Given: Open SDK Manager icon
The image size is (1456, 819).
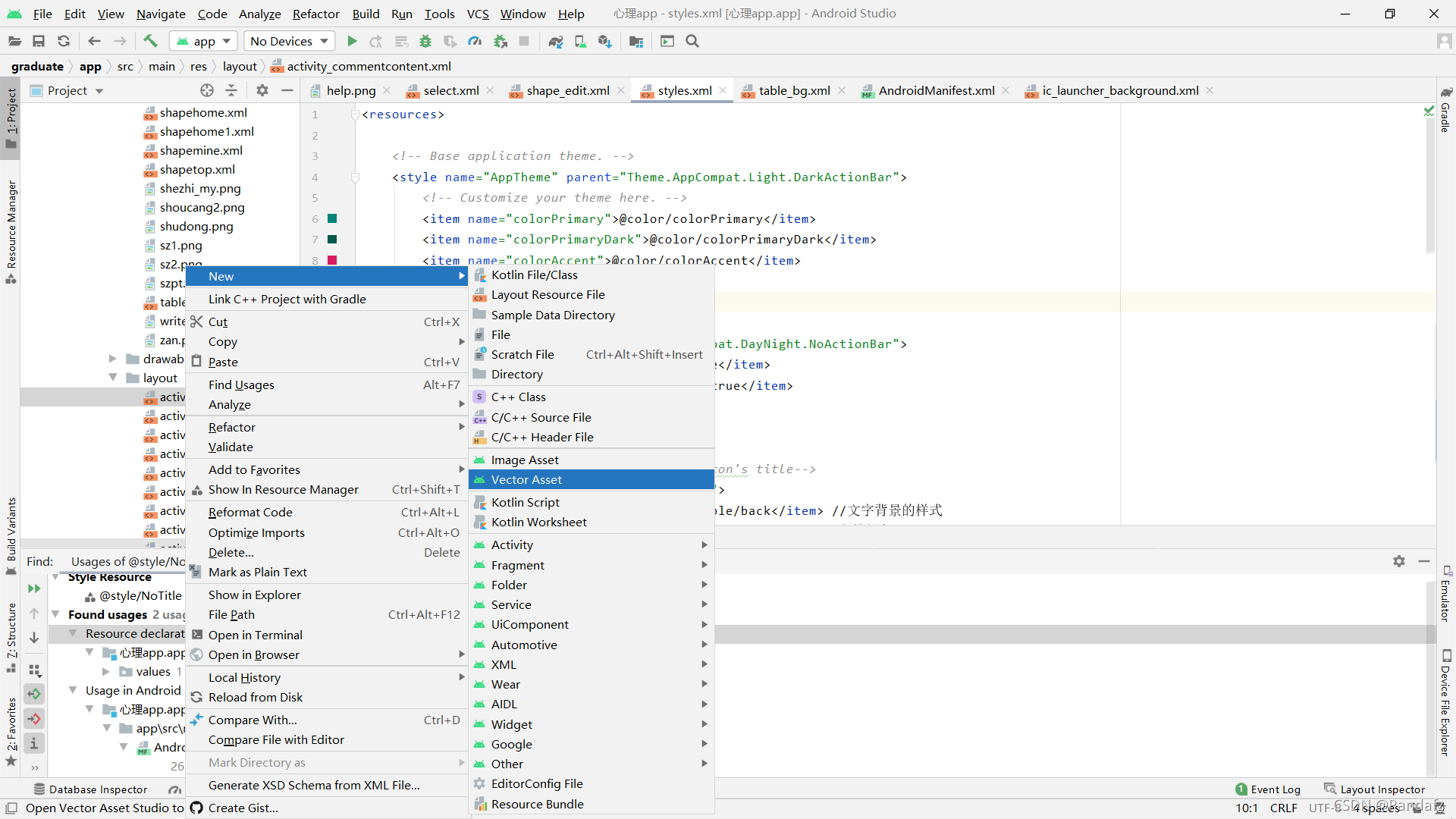Looking at the screenshot, I should click(604, 41).
